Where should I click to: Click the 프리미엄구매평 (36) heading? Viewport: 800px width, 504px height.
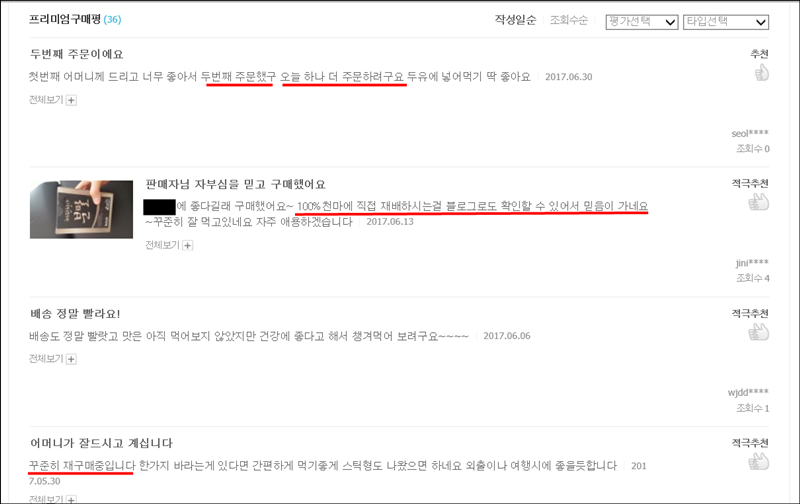[75, 19]
